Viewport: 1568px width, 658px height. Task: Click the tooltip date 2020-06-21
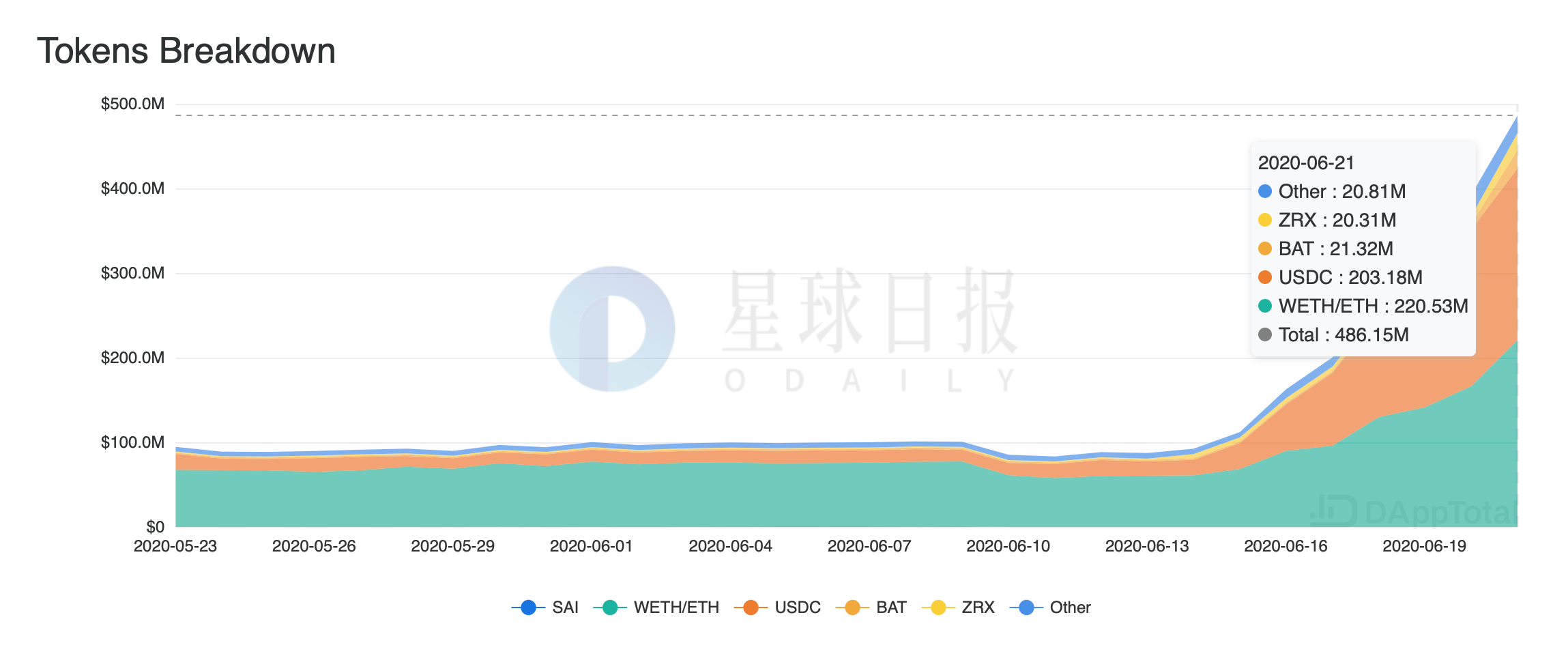[1306, 163]
